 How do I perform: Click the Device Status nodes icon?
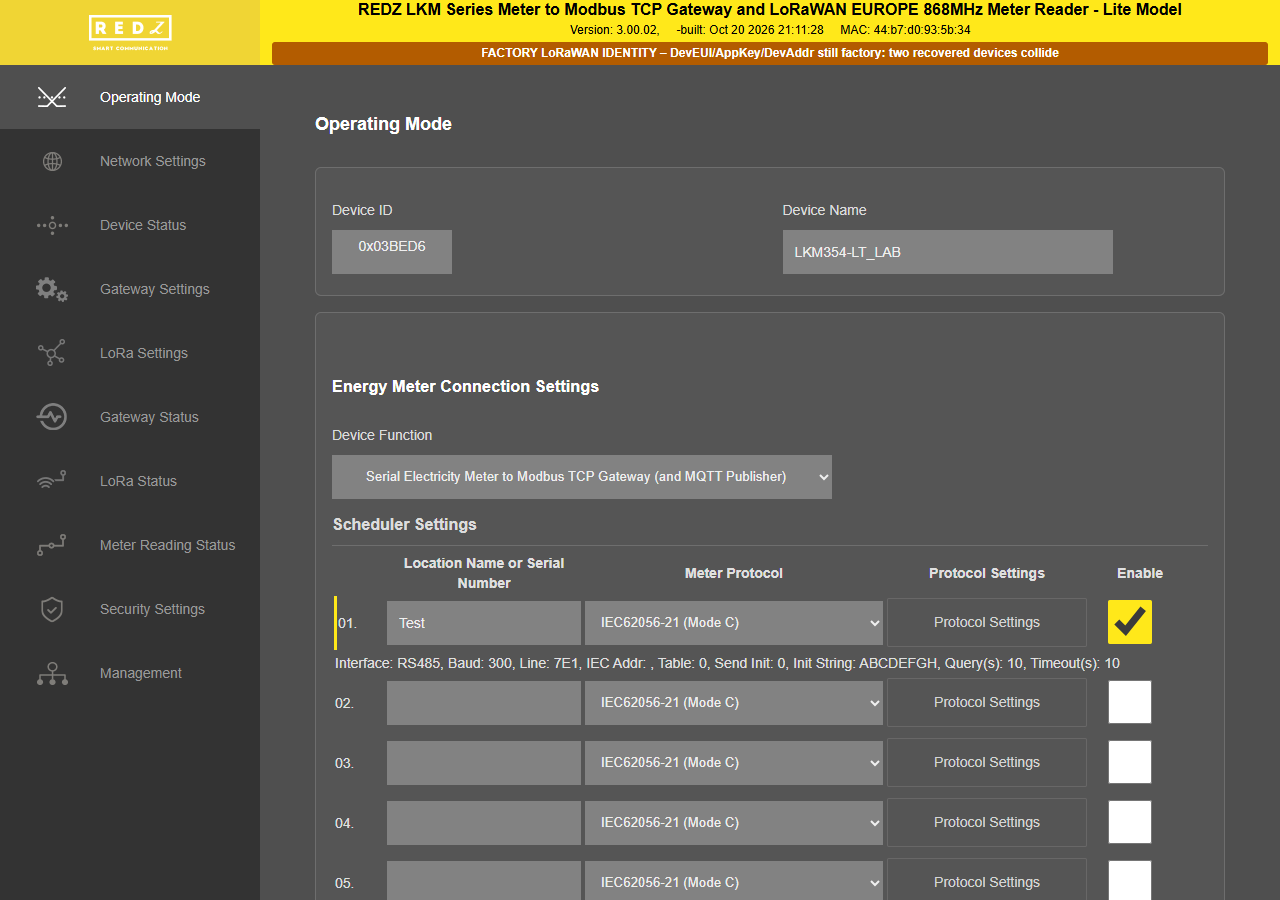52,225
